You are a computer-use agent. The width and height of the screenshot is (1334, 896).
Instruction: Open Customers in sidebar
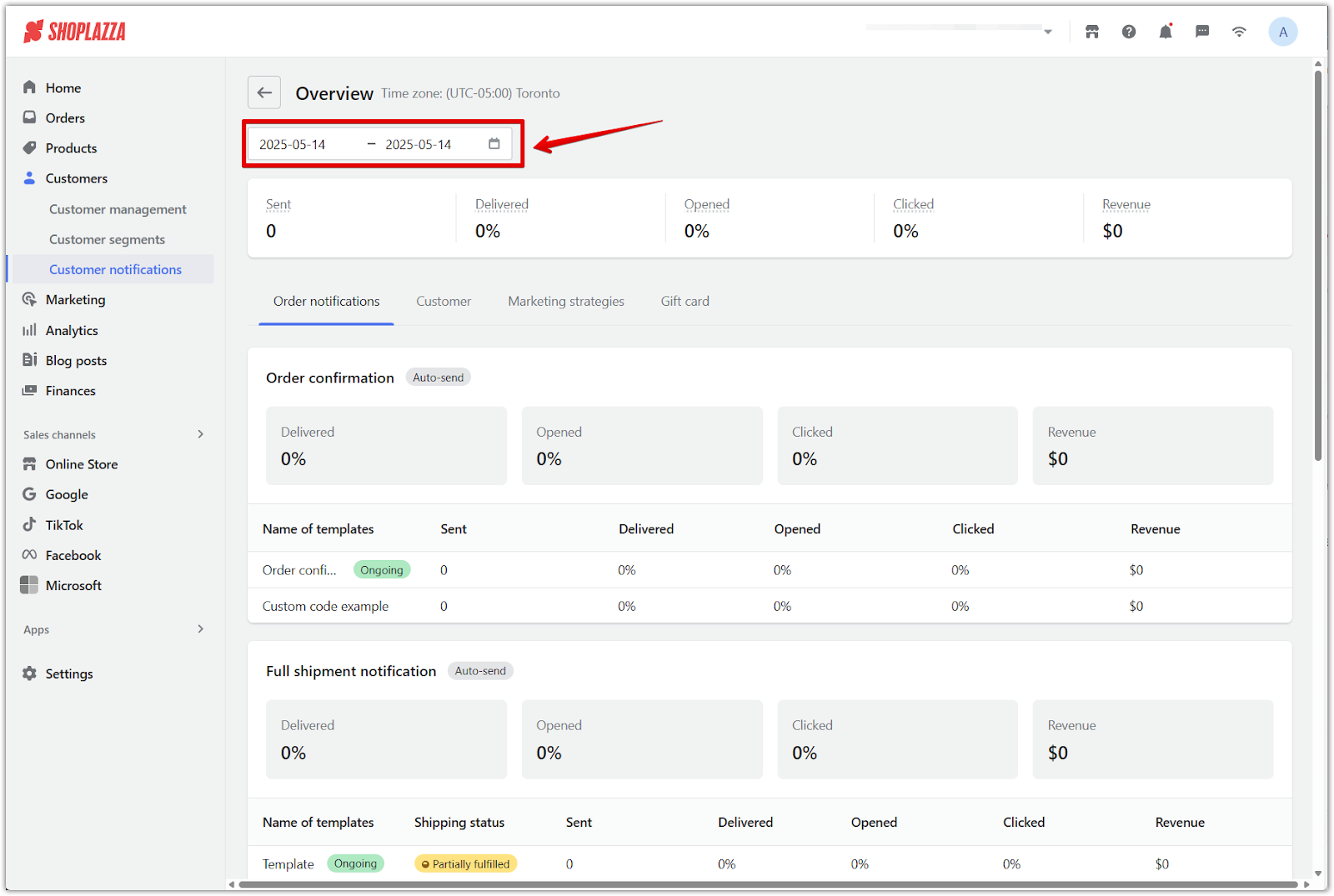(76, 178)
